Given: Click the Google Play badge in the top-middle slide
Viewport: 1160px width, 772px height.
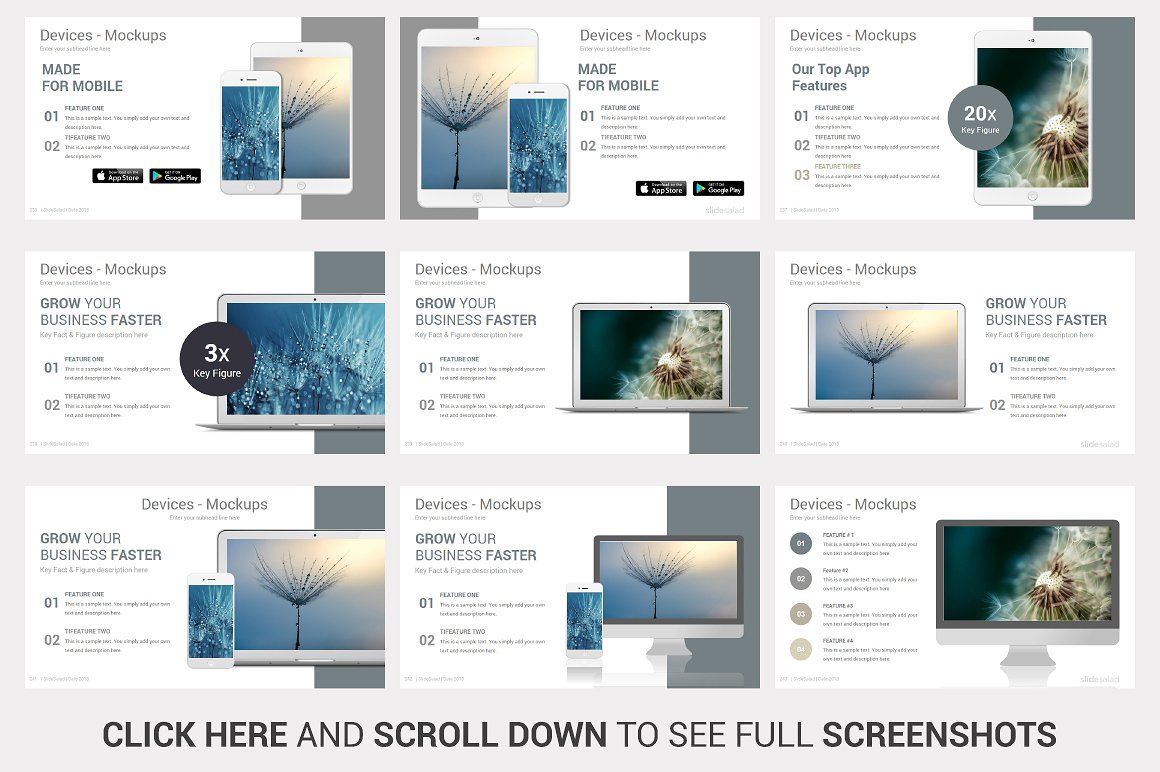Looking at the screenshot, I should coord(718,189).
